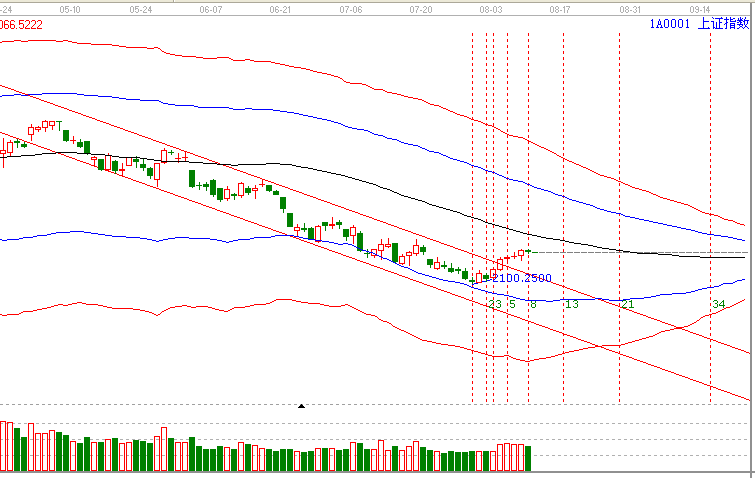Click the red 066.5222 value at top left
The image size is (755, 478).
click(x=22, y=23)
